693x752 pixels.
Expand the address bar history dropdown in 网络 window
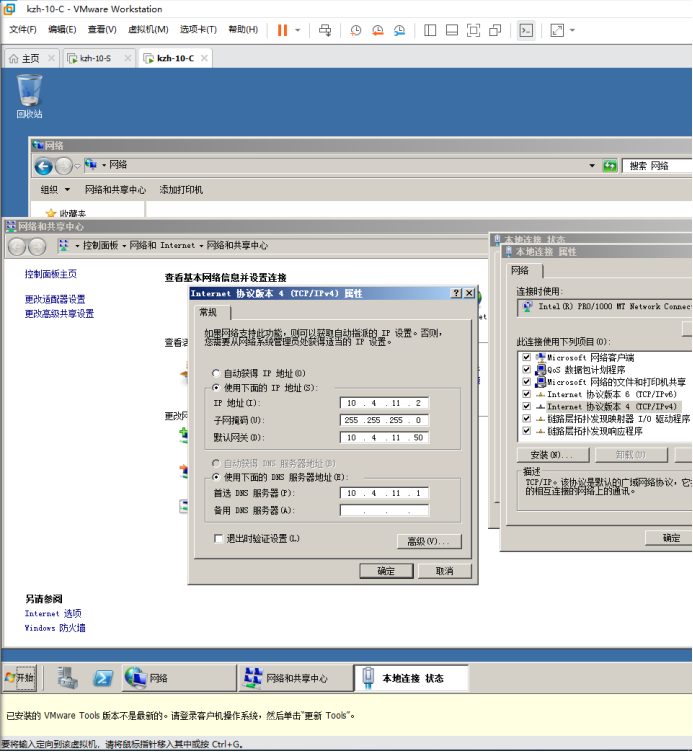(x=592, y=166)
